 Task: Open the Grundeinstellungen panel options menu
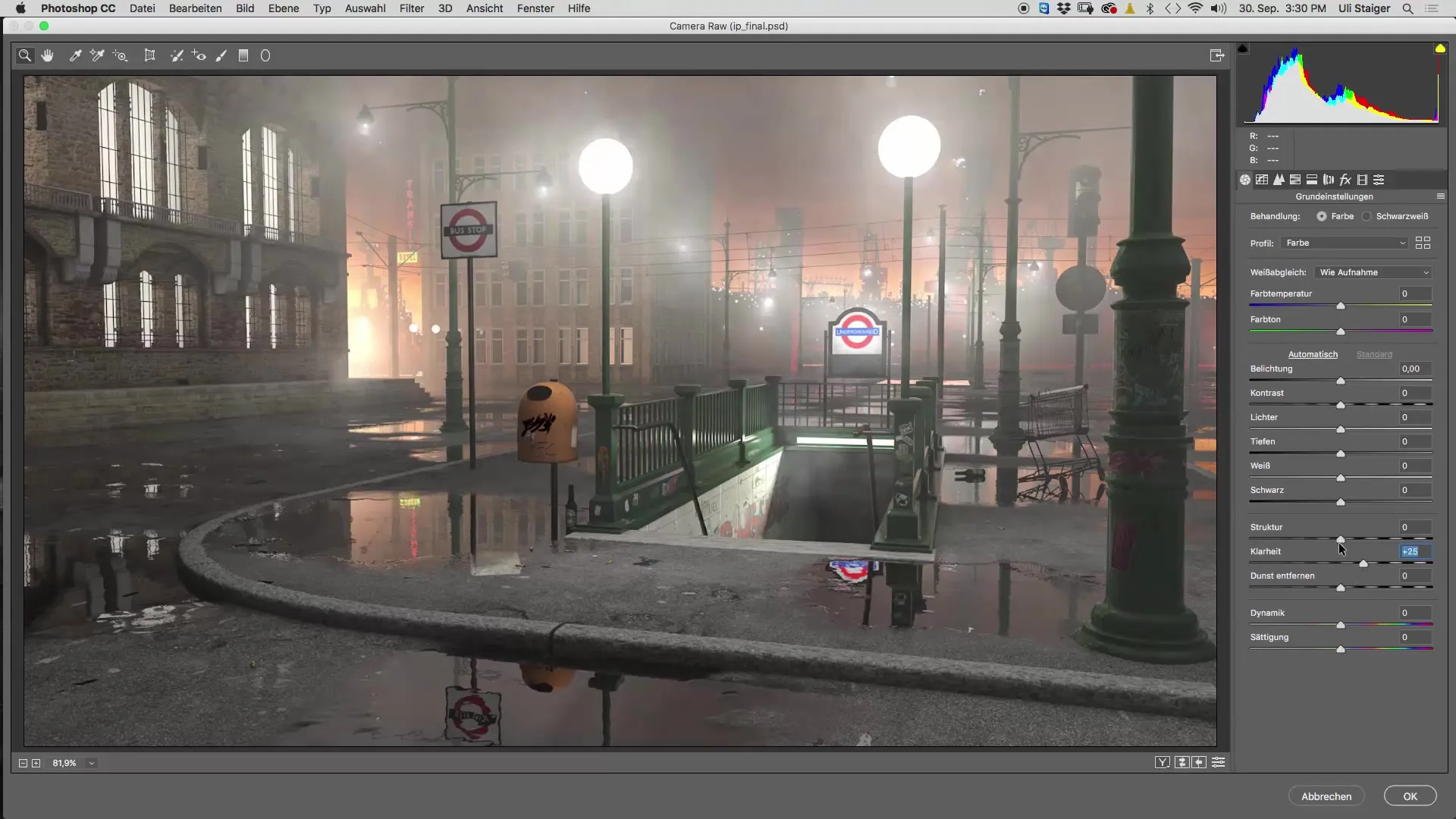[x=1441, y=196]
